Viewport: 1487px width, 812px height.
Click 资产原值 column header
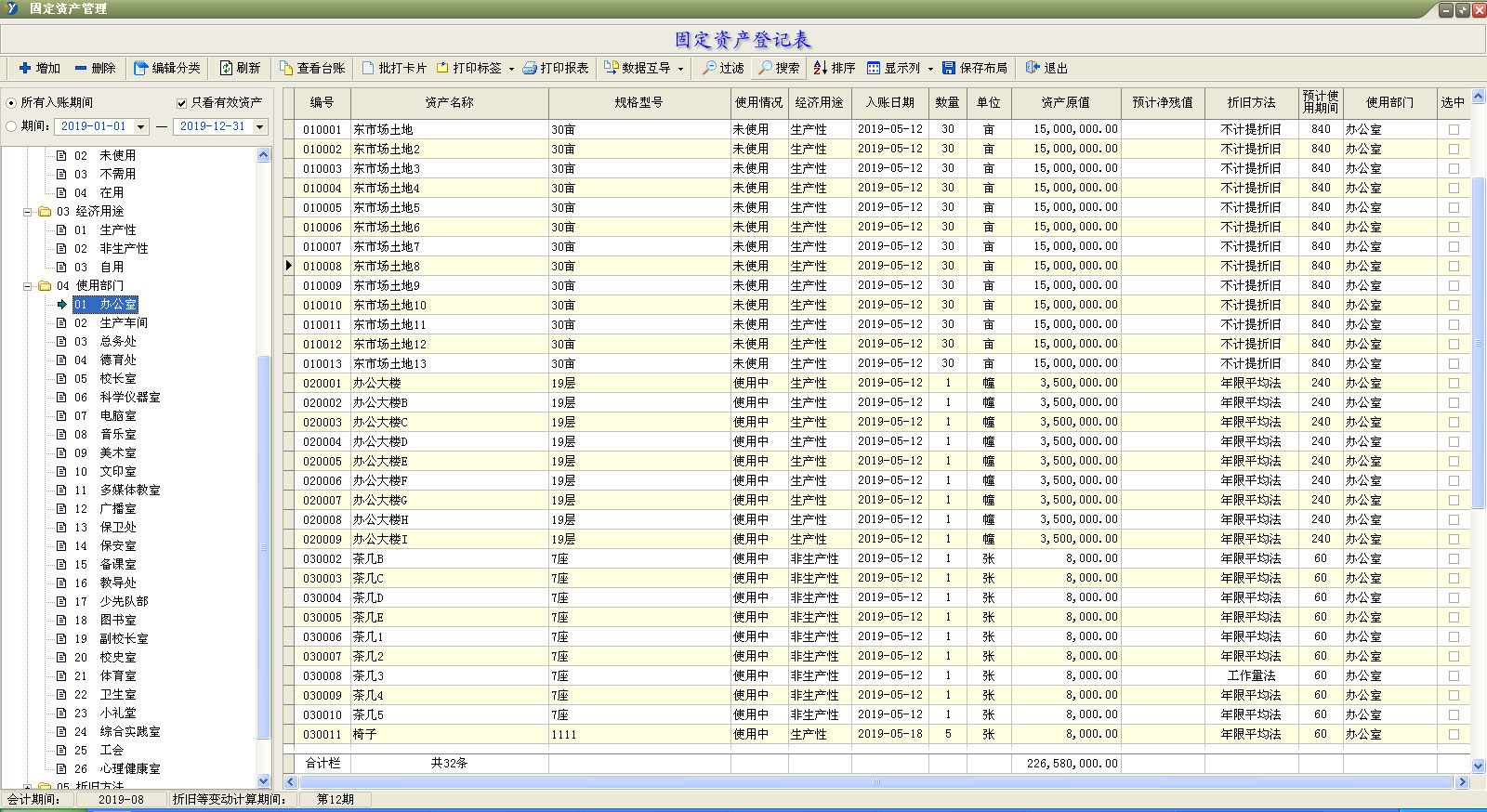[x=1066, y=103]
